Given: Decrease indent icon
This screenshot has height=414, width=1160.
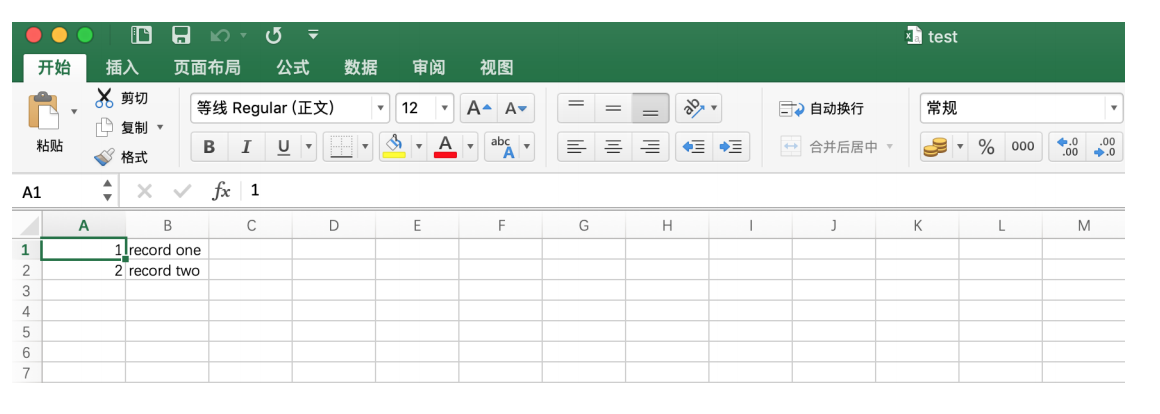Looking at the screenshot, I should [694, 147].
